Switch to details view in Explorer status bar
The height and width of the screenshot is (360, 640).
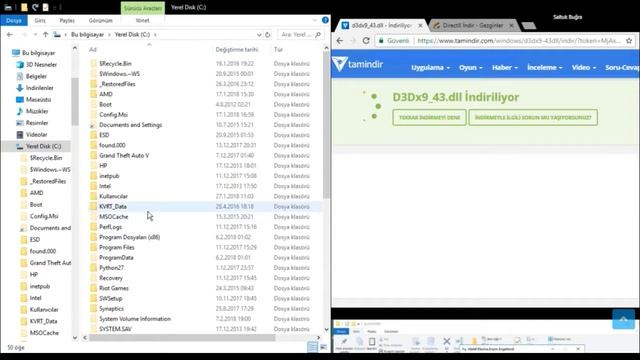click(x=312, y=347)
